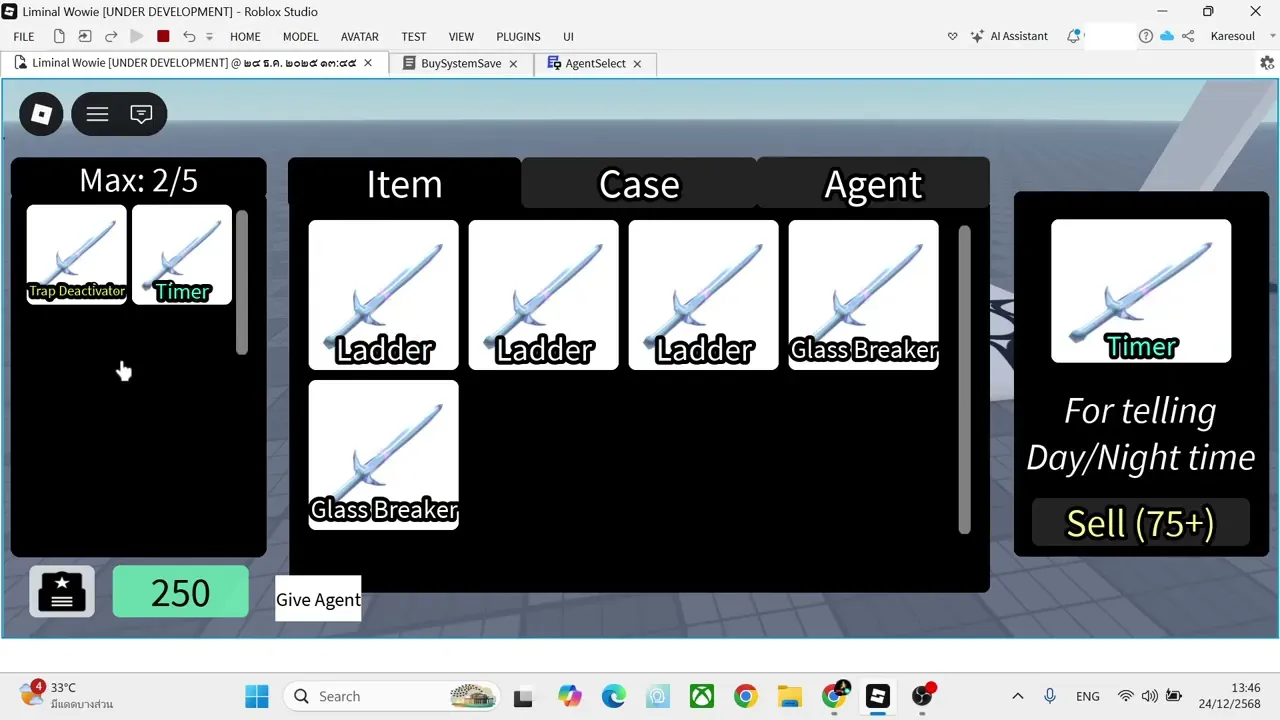Switch to VIEW ribbon tab
Viewport: 1280px width, 720px height.
(461, 36)
